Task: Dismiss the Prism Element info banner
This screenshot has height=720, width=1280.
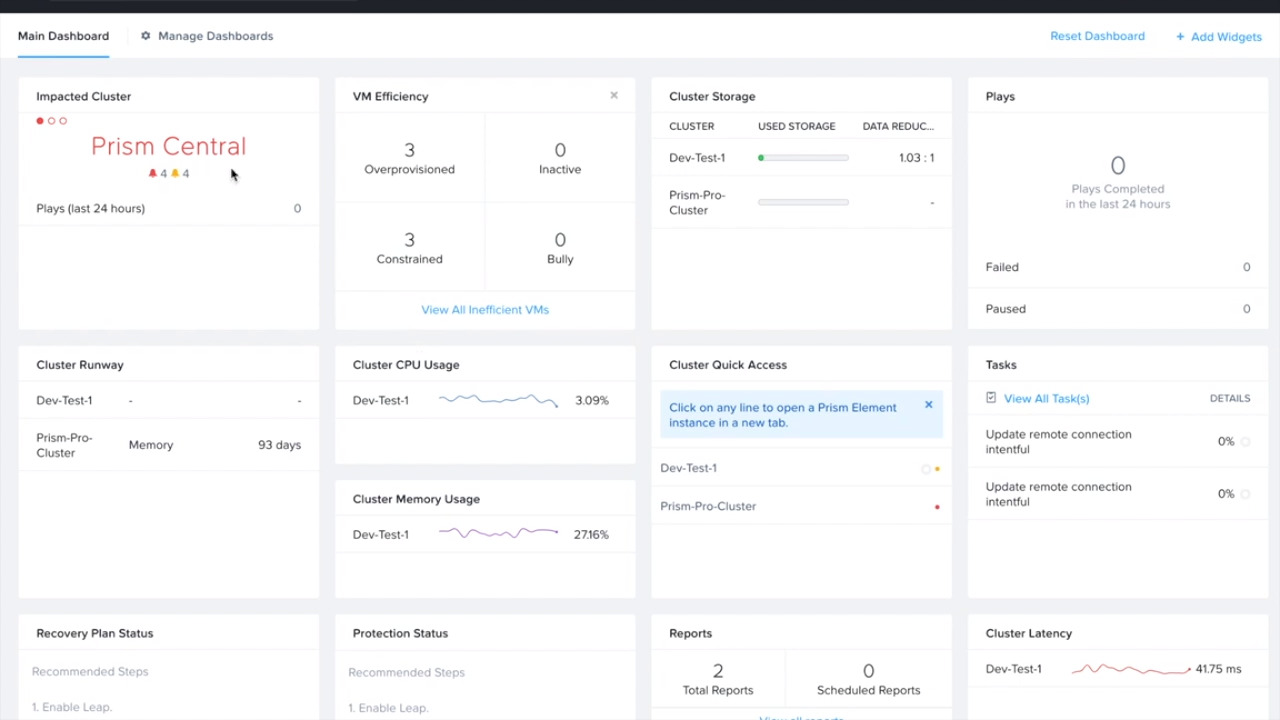Action: pyautogui.click(x=928, y=405)
